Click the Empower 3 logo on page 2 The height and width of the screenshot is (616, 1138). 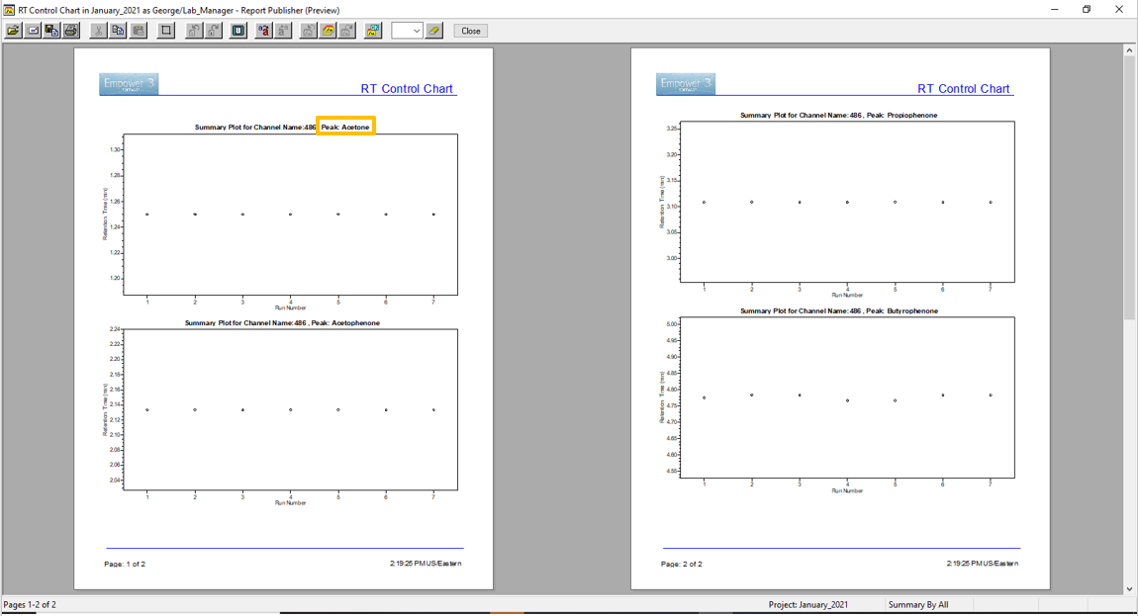coord(685,84)
